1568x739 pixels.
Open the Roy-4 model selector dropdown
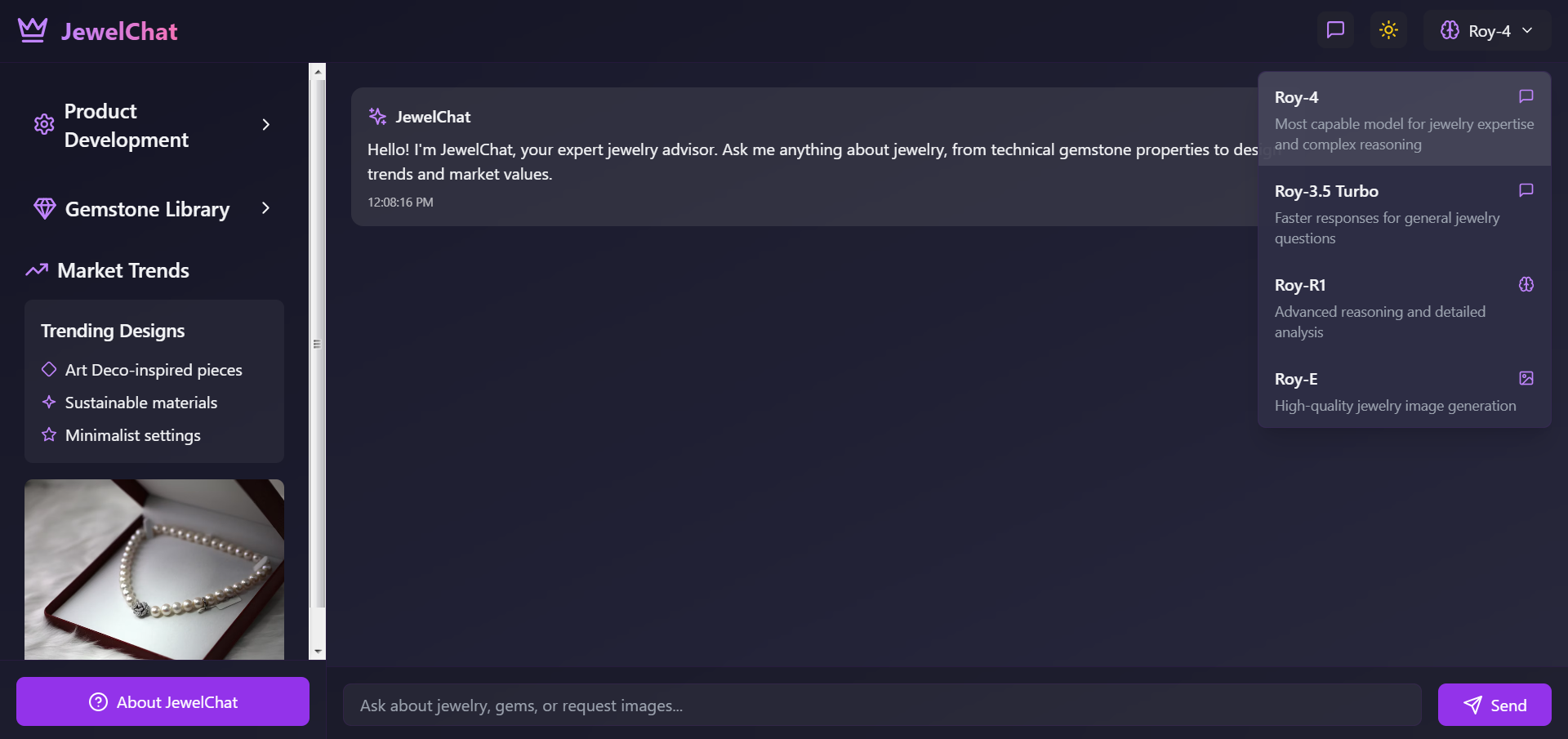click(1487, 31)
